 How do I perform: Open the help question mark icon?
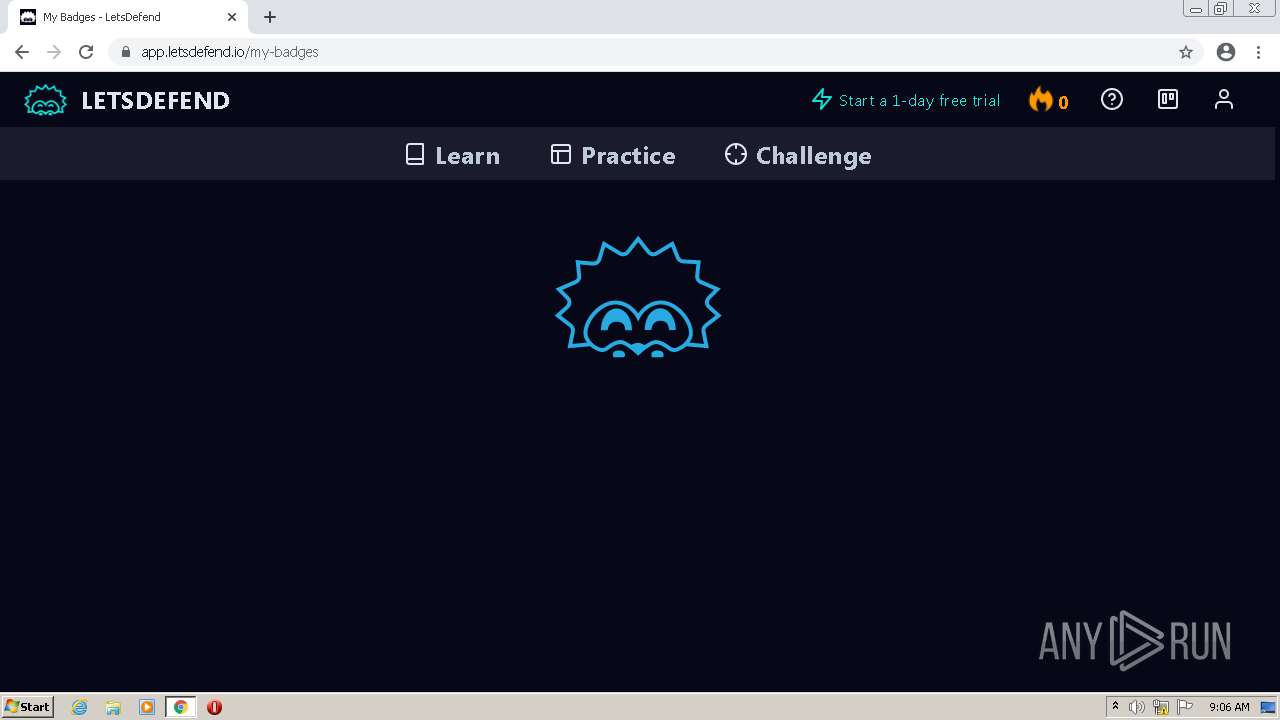(1112, 99)
